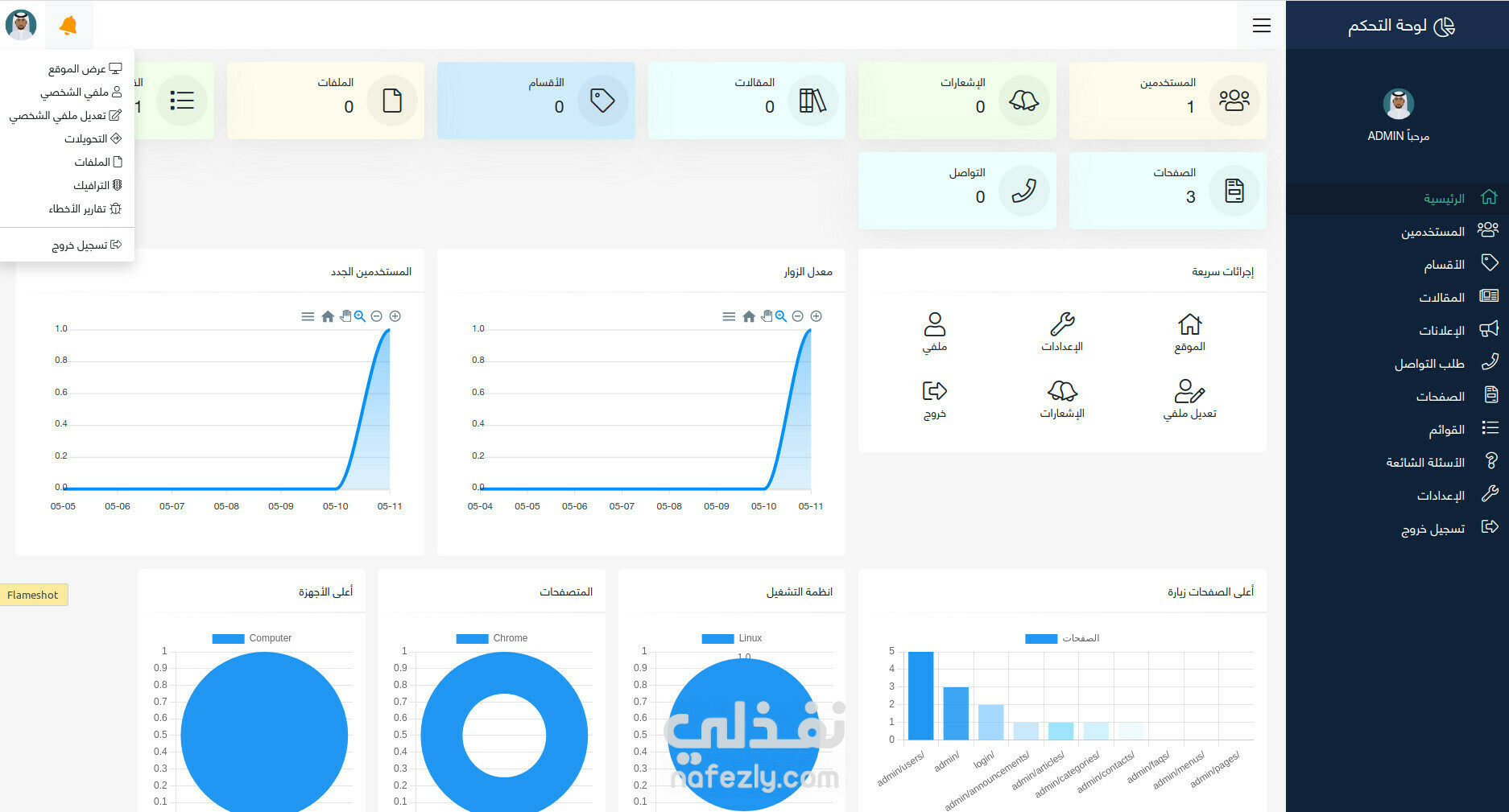
Task: Collapse user dropdown via top-left avatar
Action: tap(21, 25)
